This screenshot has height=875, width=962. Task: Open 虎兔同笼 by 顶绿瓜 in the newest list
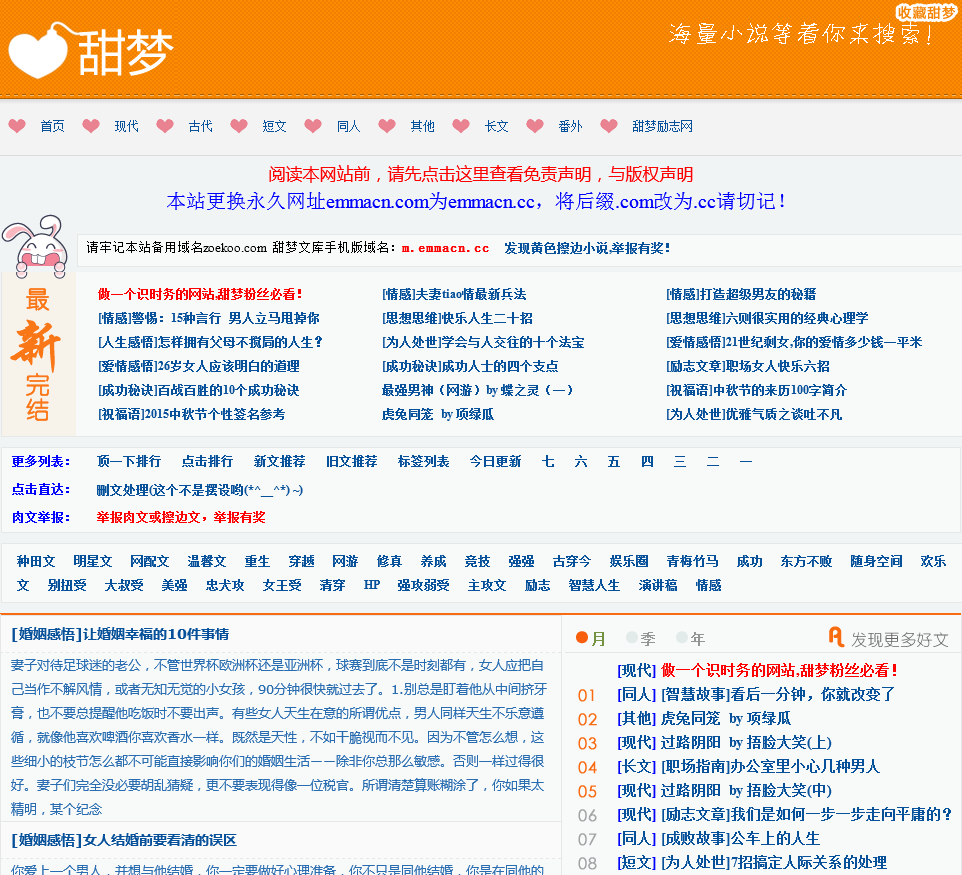click(438, 414)
